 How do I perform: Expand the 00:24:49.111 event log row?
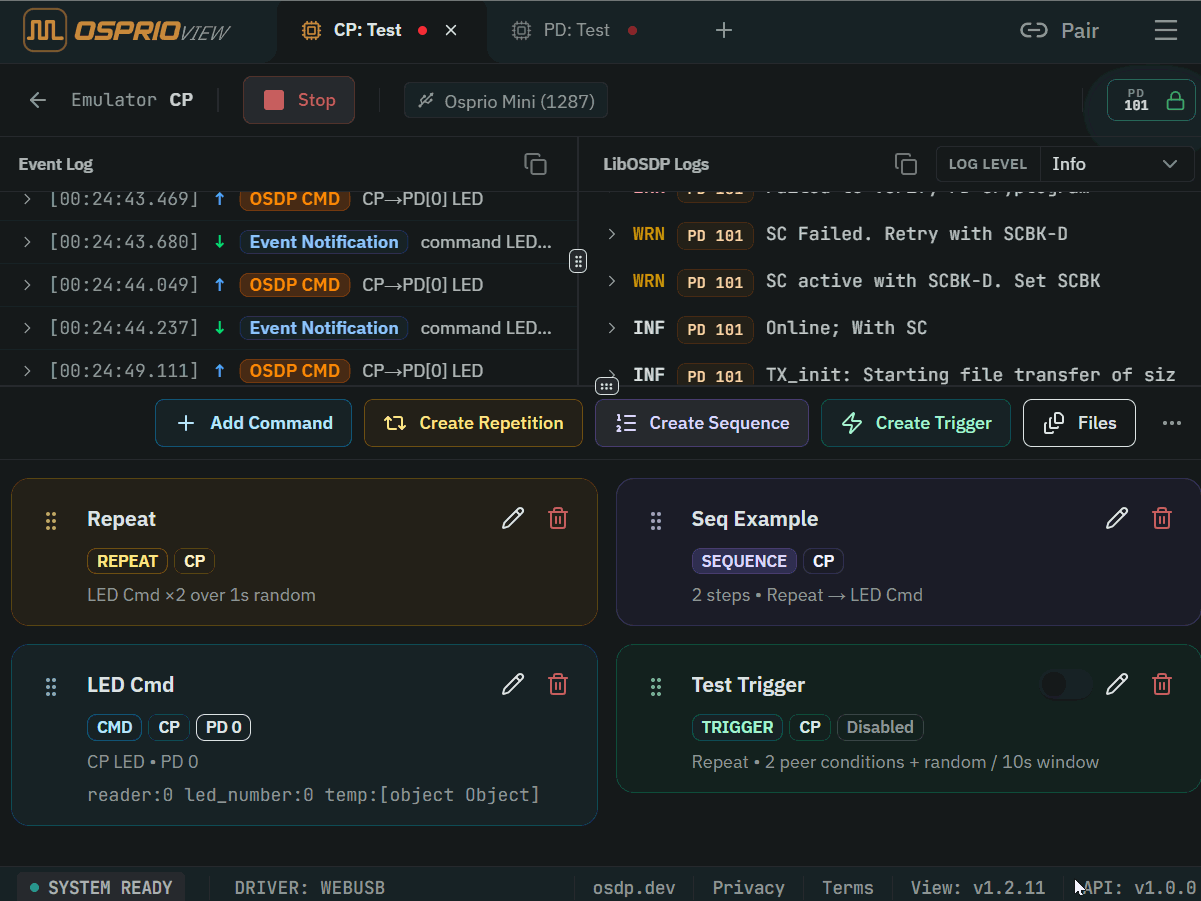(x=27, y=371)
